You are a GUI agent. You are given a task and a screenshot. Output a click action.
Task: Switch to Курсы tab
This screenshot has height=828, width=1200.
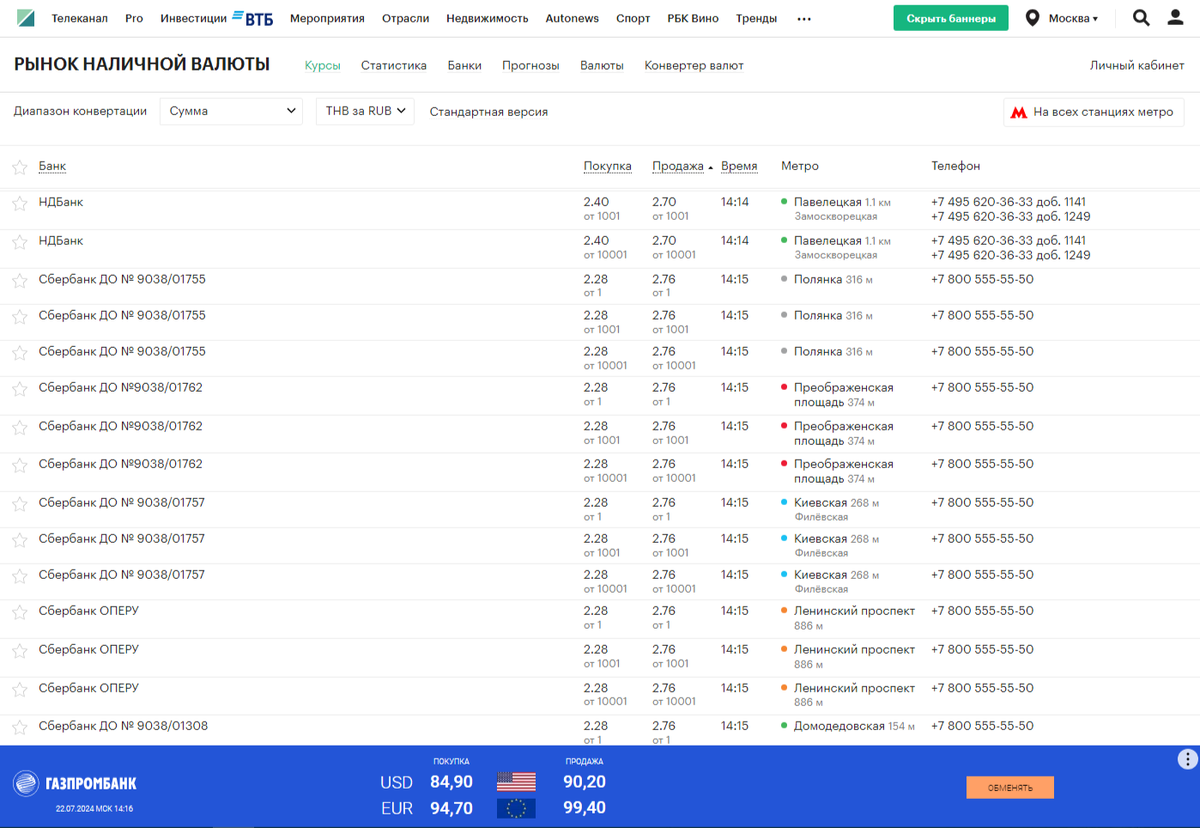322,65
